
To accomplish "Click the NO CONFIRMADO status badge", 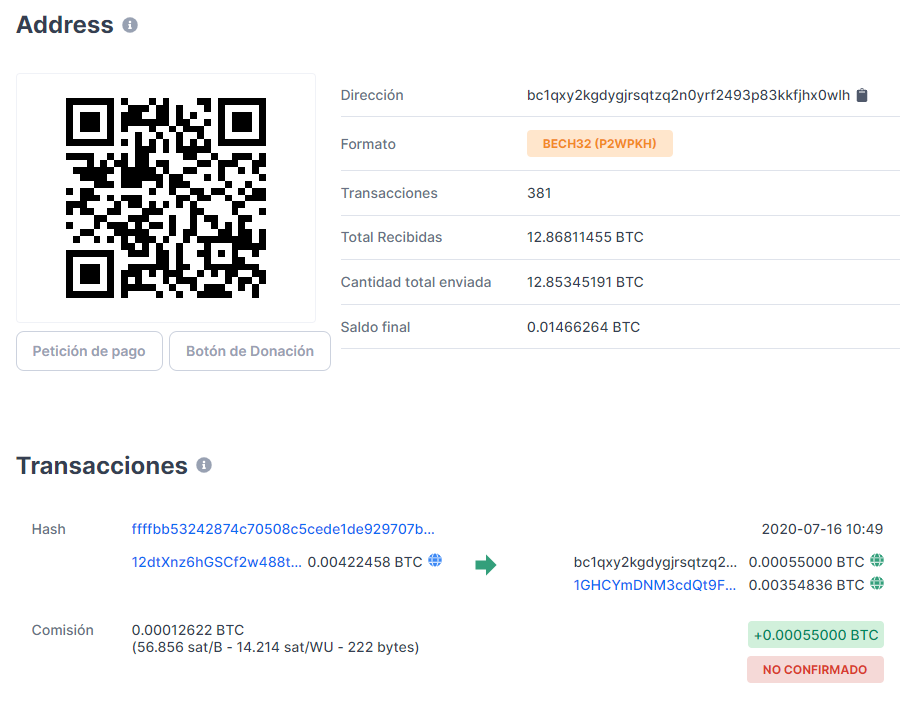I will [x=815, y=669].
